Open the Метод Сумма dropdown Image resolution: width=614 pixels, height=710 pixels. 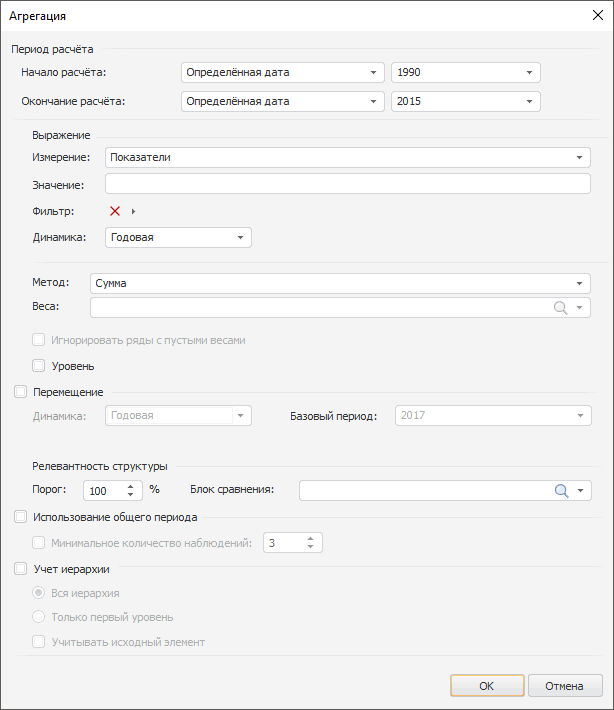click(579, 283)
